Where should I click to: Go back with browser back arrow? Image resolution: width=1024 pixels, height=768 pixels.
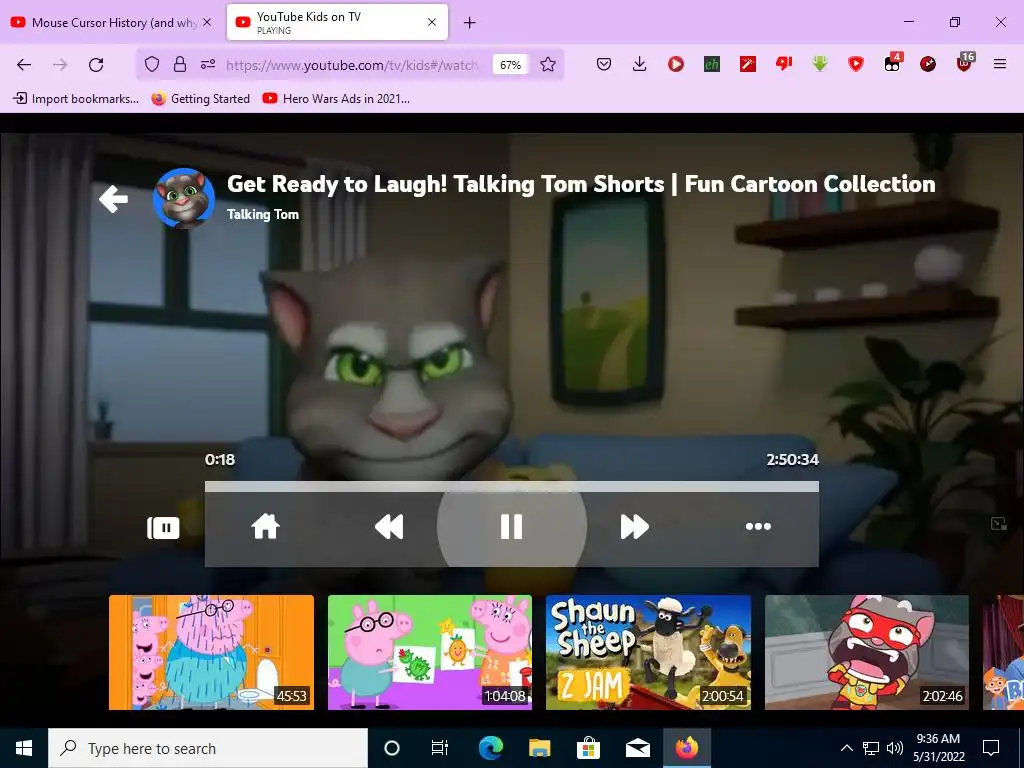[x=24, y=64]
